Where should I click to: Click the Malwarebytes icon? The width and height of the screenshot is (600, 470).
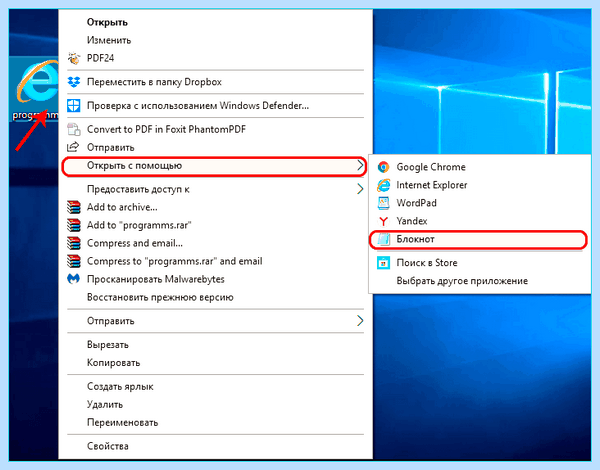[x=73, y=279]
